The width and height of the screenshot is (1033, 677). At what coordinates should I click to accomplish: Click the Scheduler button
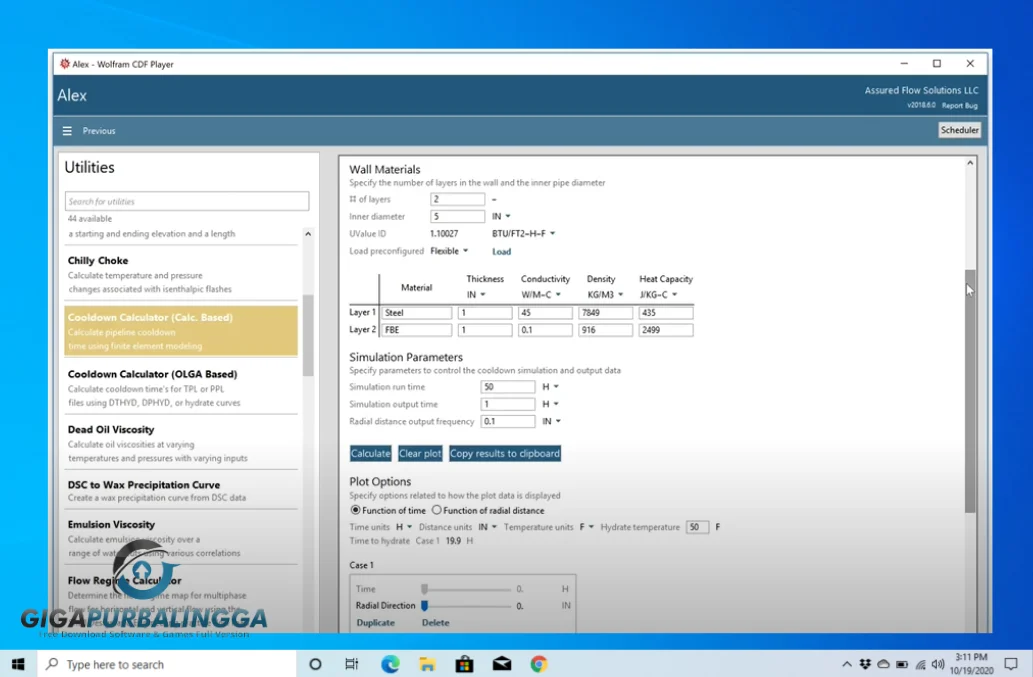coord(959,130)
